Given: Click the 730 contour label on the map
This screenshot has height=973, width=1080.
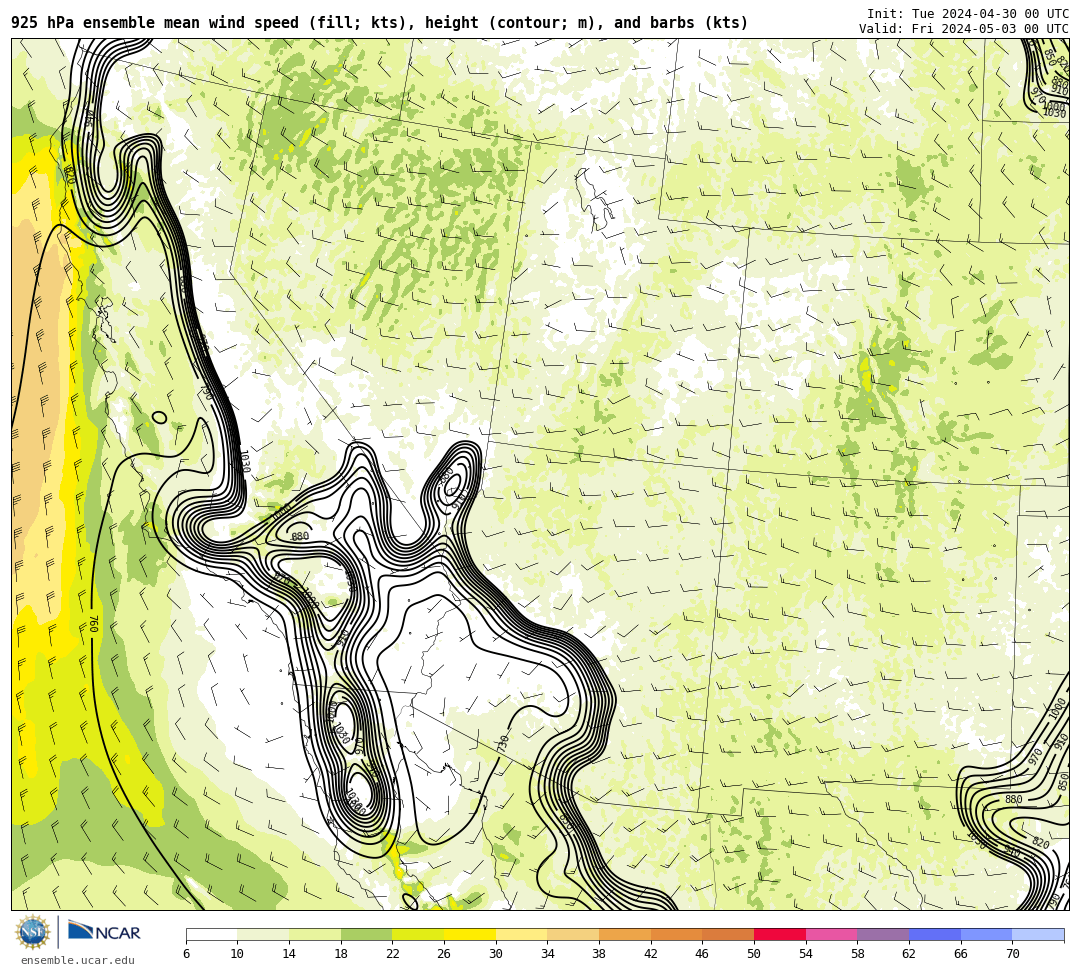Looking at the screenshot, I should pyautogui.click(x=503, y=744).
